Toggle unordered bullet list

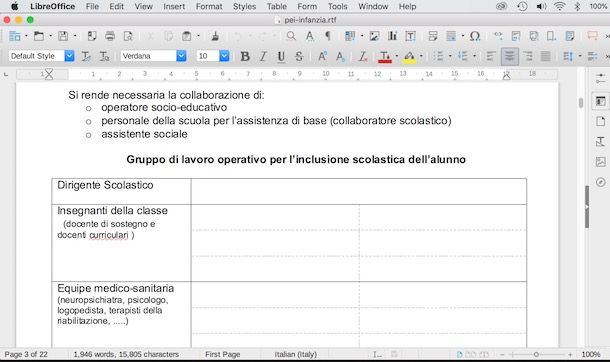pyautogui.click(x=438, y=56)
